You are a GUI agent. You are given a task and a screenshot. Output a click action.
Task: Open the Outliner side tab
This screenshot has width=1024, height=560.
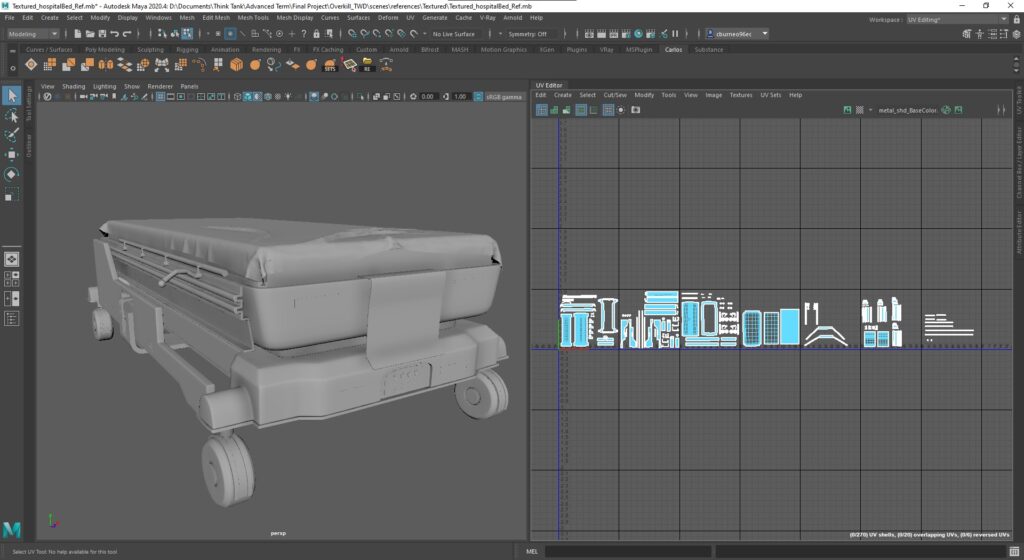[x=28, y=145]
